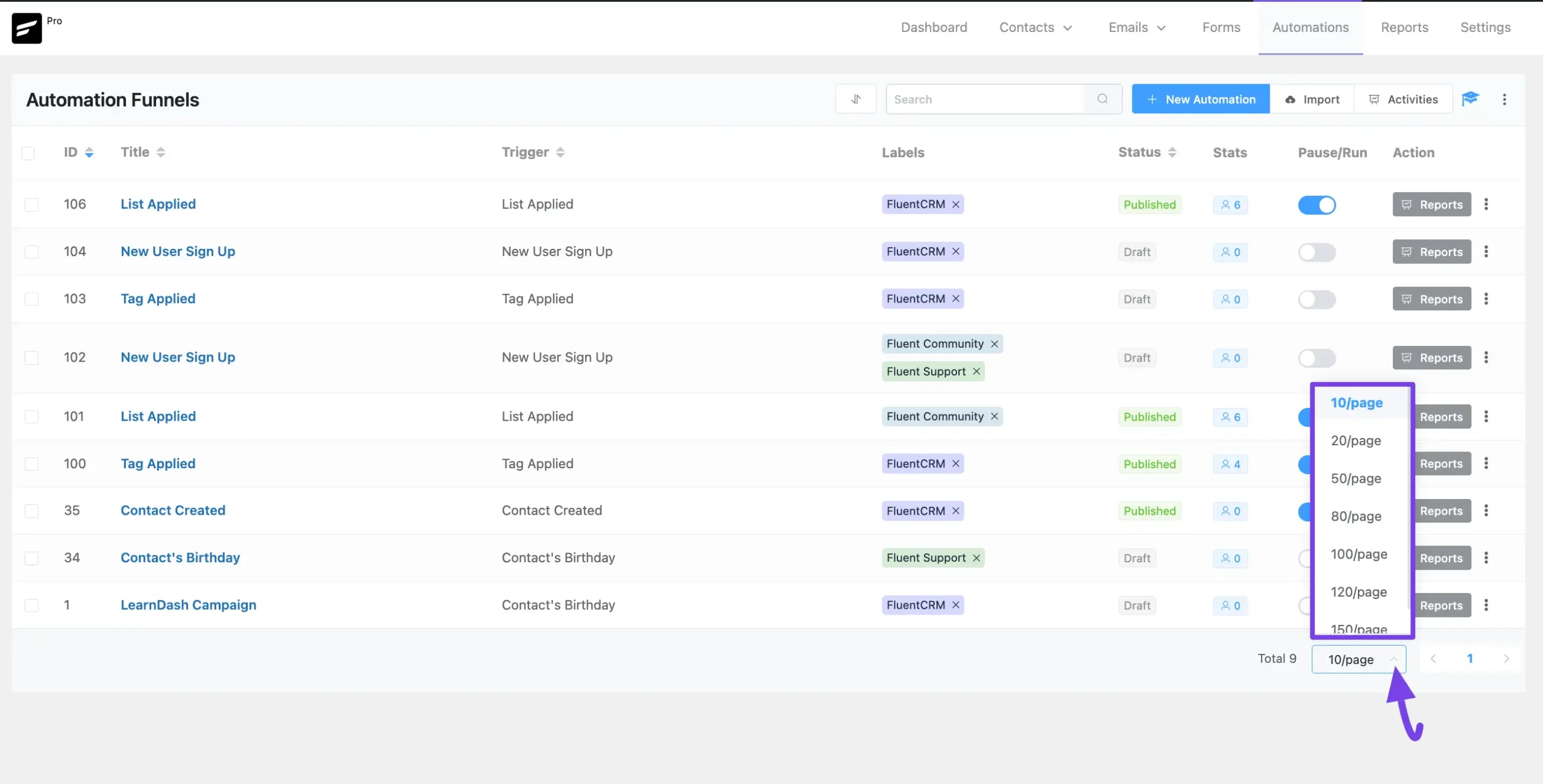Select 20/page from pagination dropdown
The image size is (1543, 784).
(x=1356, y=440)
